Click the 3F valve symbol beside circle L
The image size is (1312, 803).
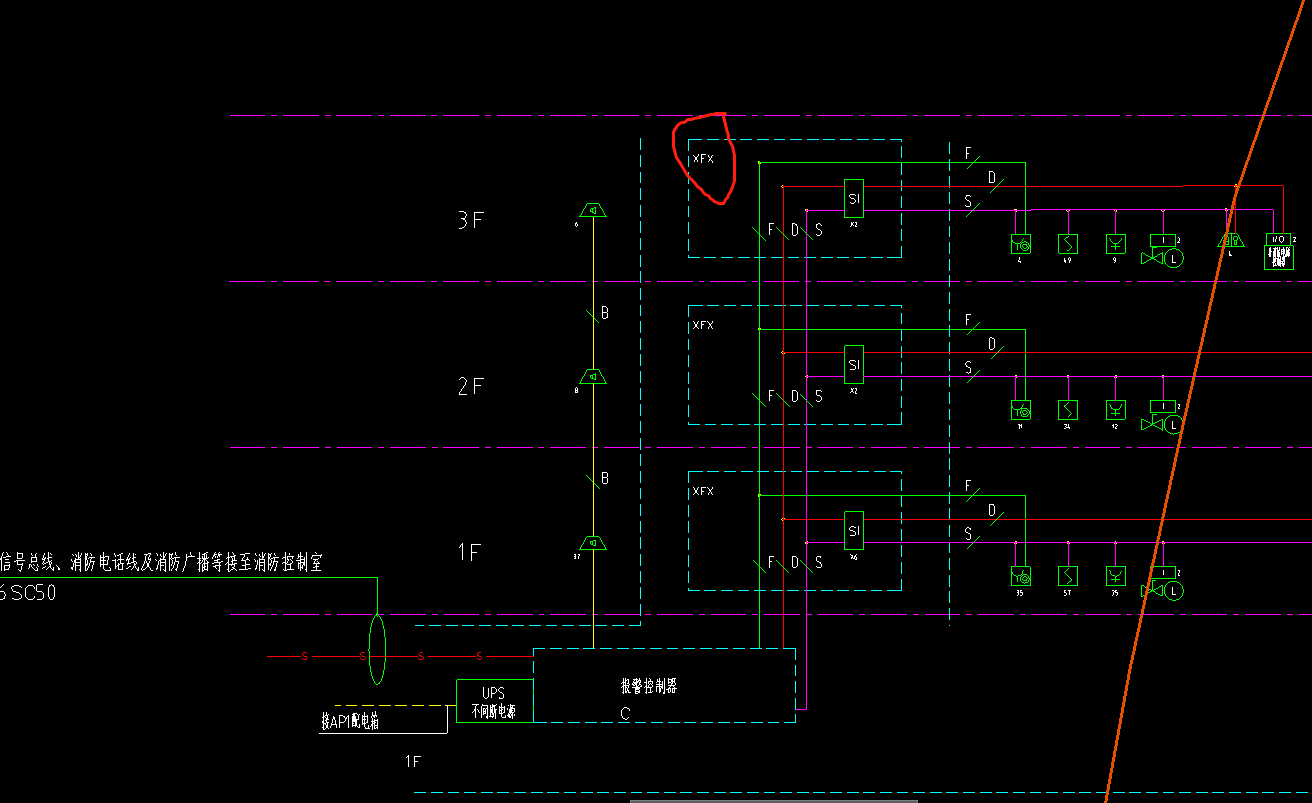coord(1152,258)
